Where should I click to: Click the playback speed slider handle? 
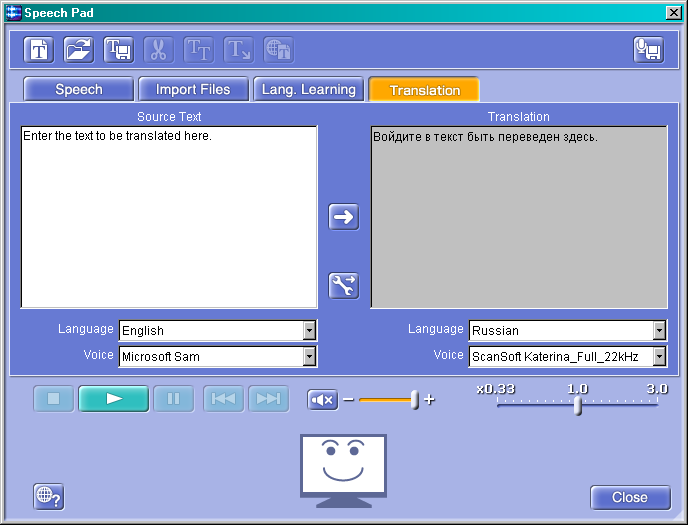click(577, 404)
